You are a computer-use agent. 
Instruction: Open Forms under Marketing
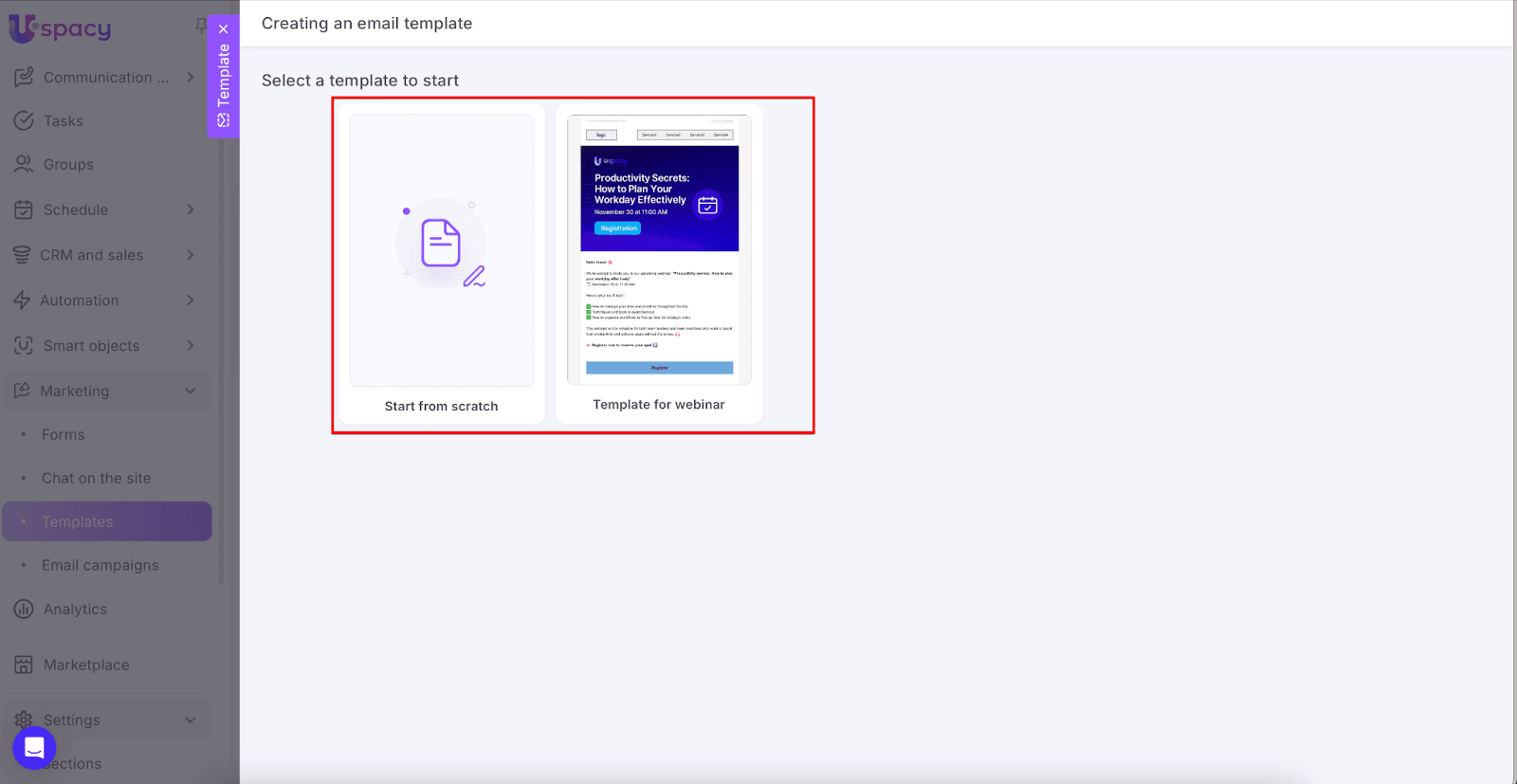click(64, 435)
